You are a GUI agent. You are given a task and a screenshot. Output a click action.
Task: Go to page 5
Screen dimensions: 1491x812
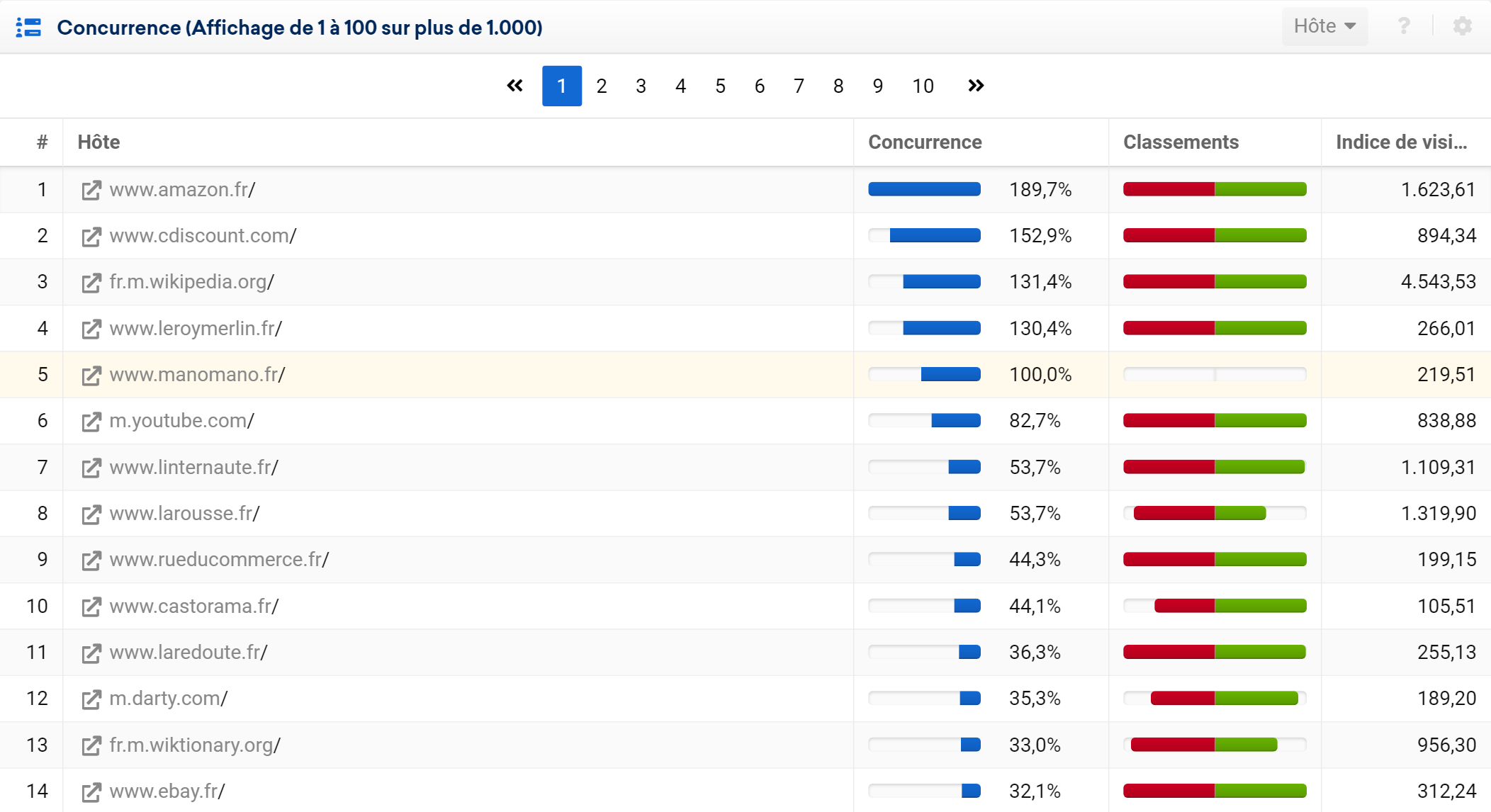[721, 86]
